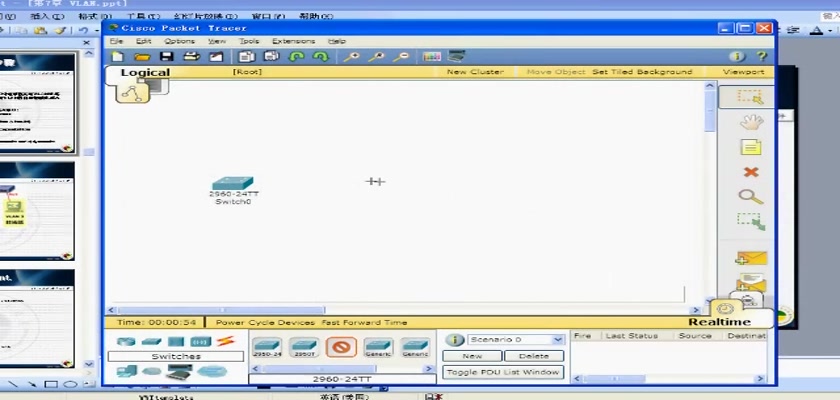The image size is (840, 400).
Task: Open the custom devices dialog icon
Action: pos(456,56)
